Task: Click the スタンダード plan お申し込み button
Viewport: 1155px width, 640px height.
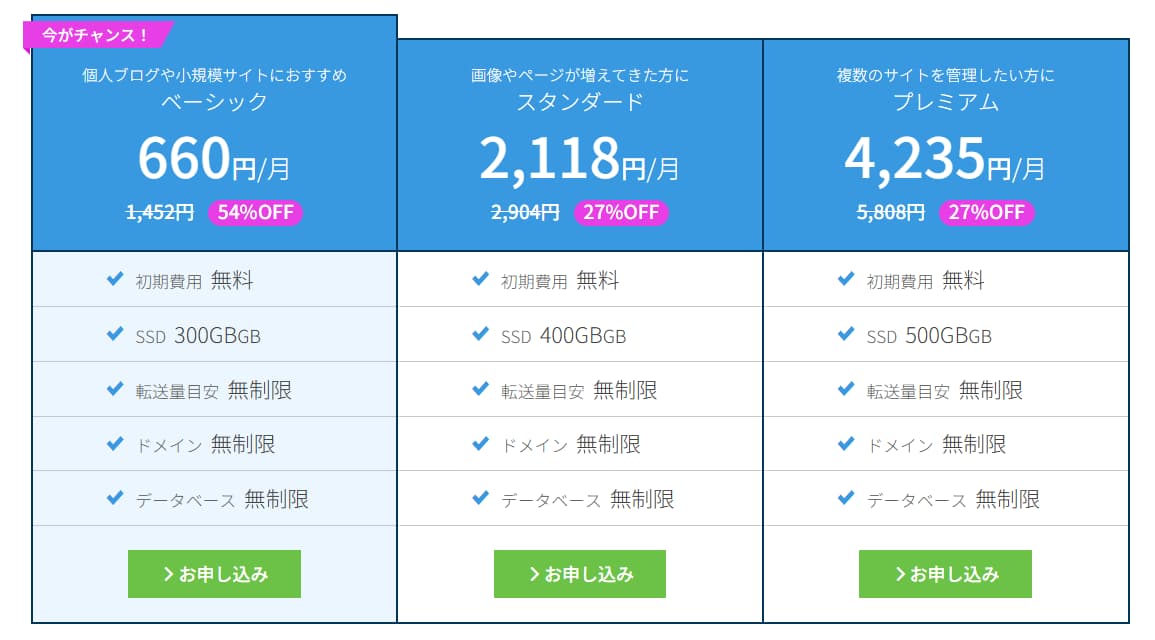Action: click(580, 574)
